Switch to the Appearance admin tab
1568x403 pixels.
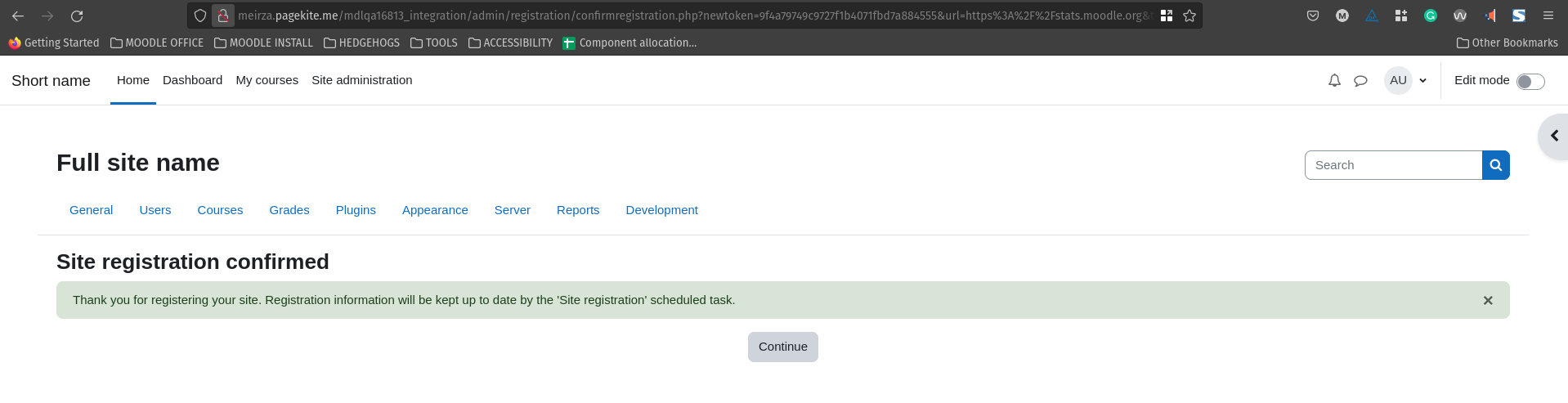point(435,210)
